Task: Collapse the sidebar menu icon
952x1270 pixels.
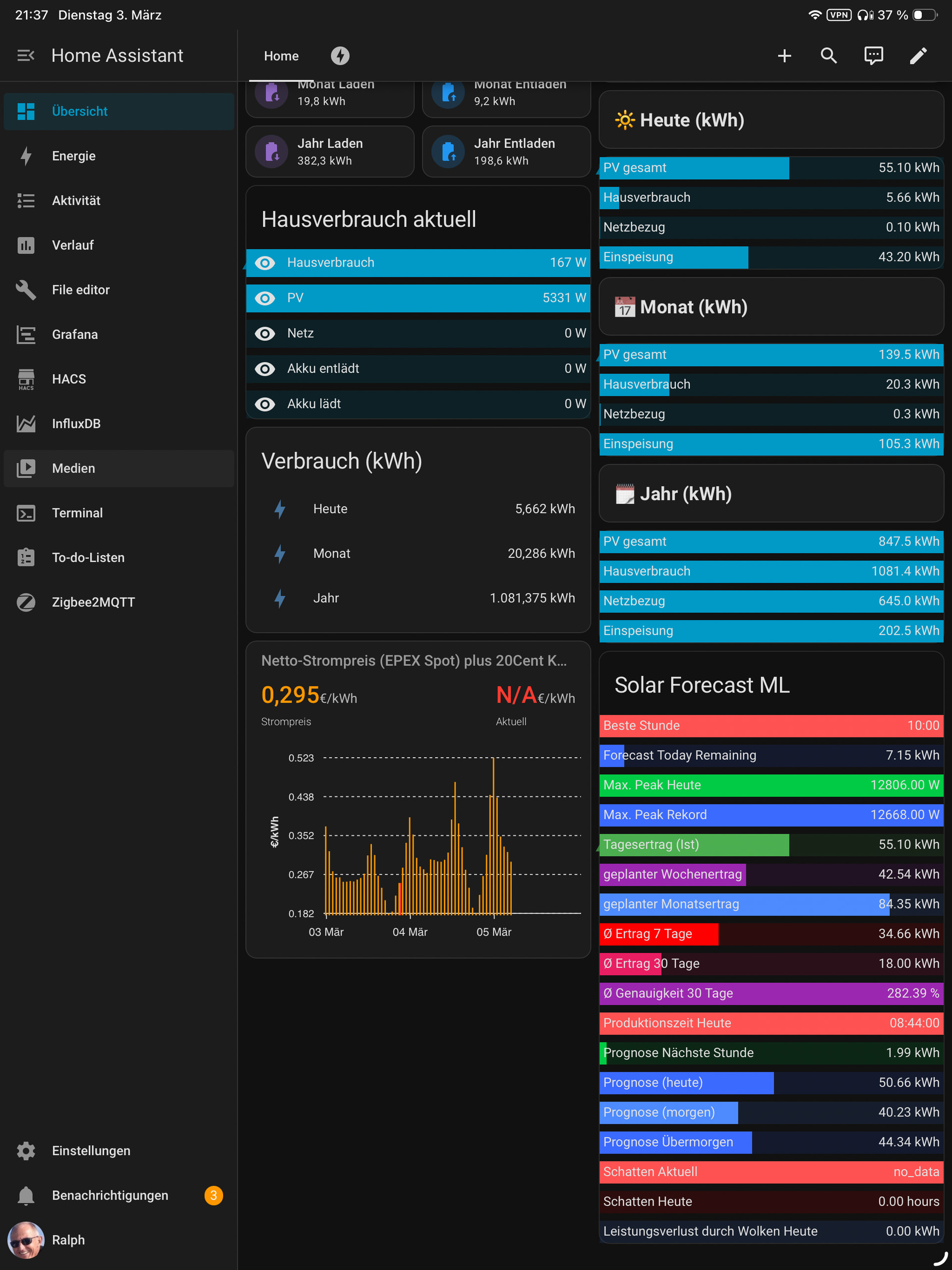Action: [25, 56]
